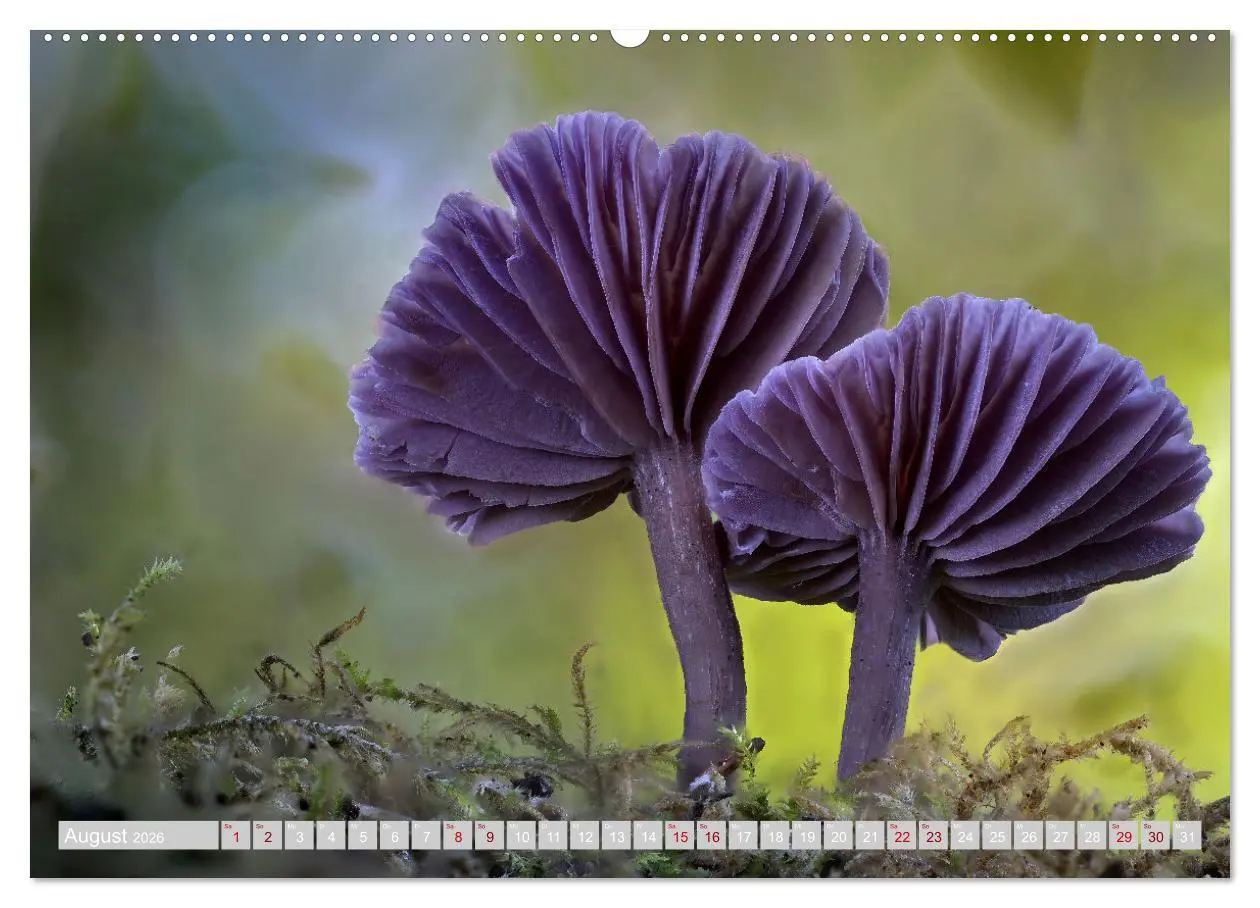Select day 18 in the calendar strip
The width and height of the screenshot is (1260, 908).
(774, 836)
